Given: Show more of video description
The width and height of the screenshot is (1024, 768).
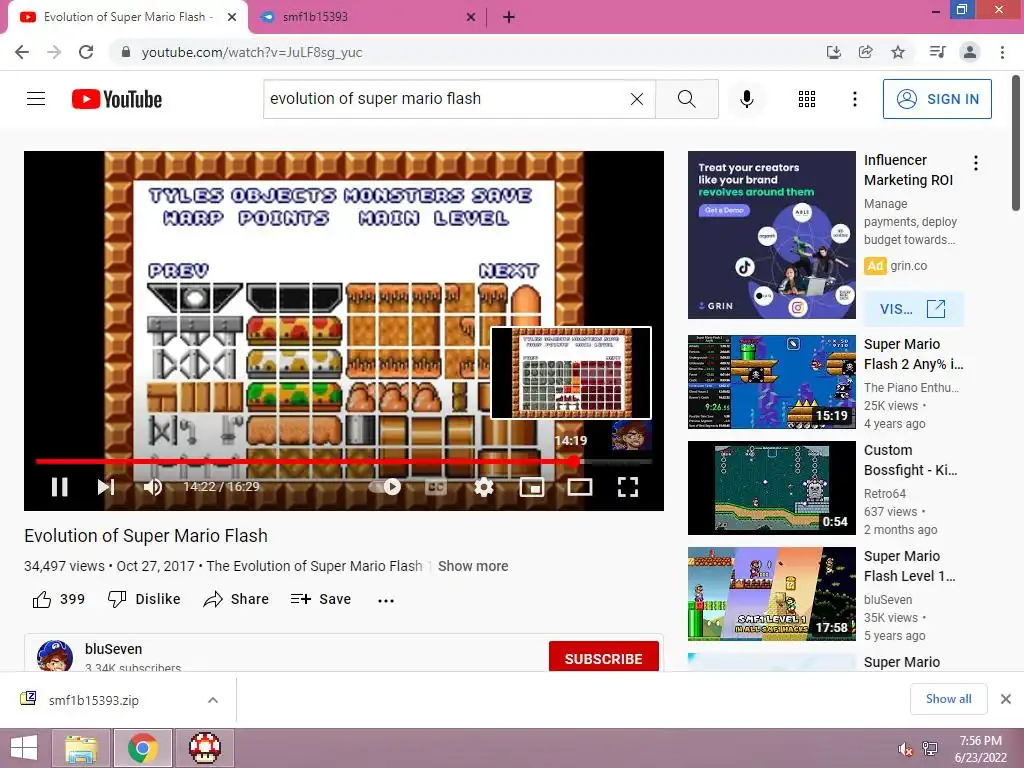Looking at the screenshot, I should click(x=473, y=566).
